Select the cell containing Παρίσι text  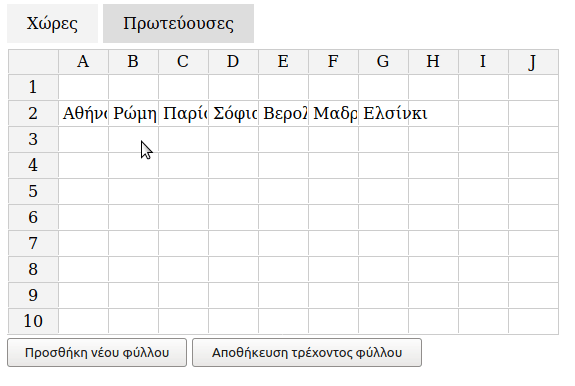[184, 113]
